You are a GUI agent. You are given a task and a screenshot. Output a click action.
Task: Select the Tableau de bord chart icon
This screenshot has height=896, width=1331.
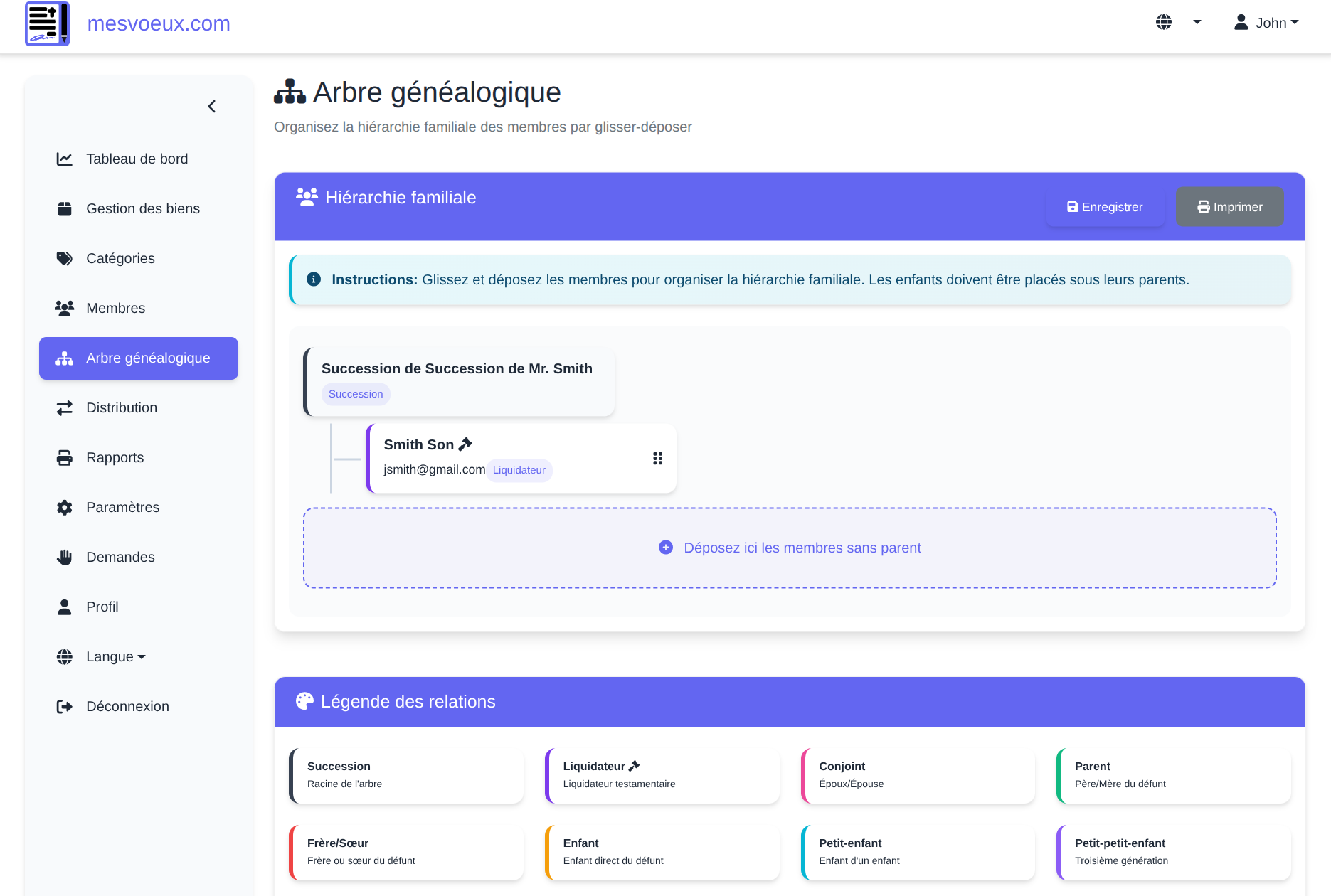pyautogui.click(x=65, y=159)
